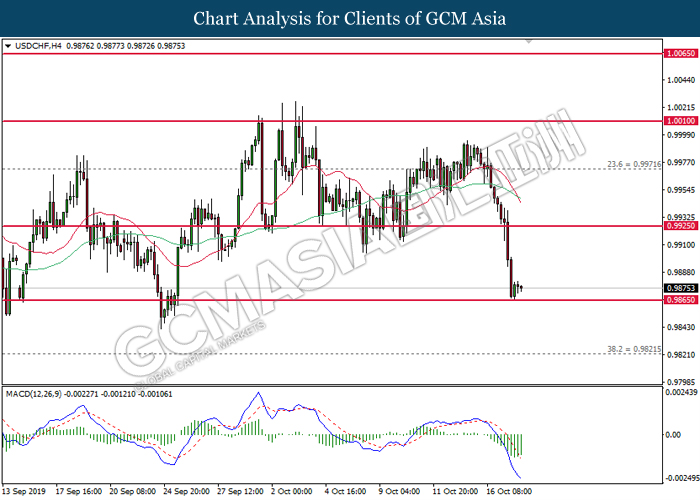Image resolution: width=700 pixels, height=500 pixels.
Task: Click the 16 Oct 08:00 time label
Action: point(509,492)
